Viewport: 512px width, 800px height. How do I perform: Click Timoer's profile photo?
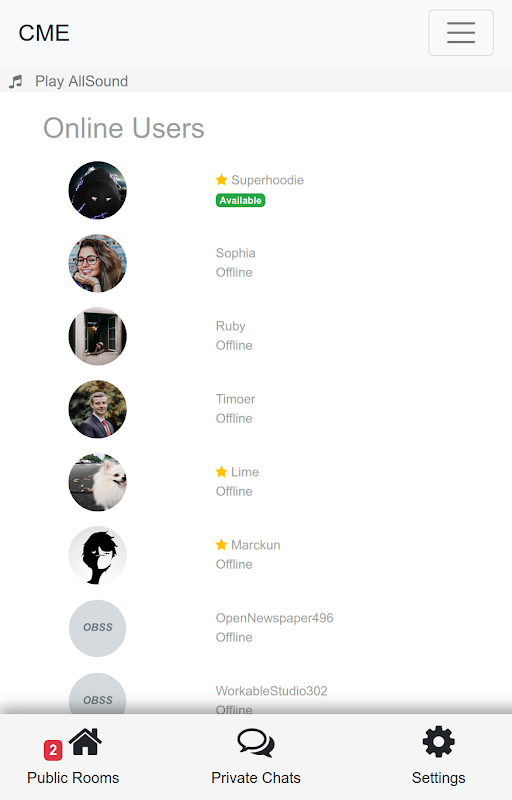(x=97, y=409)
